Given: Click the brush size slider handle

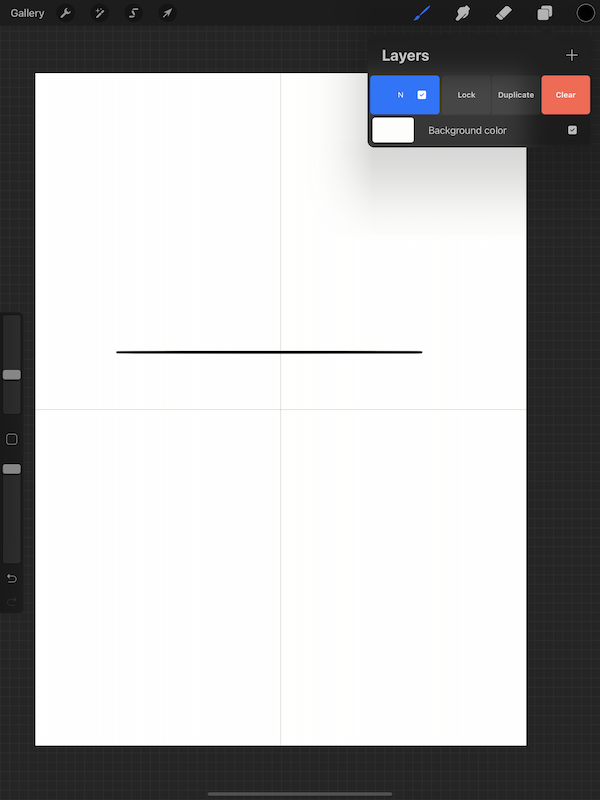Looking at the screenshot, I should tap(12, 375).
